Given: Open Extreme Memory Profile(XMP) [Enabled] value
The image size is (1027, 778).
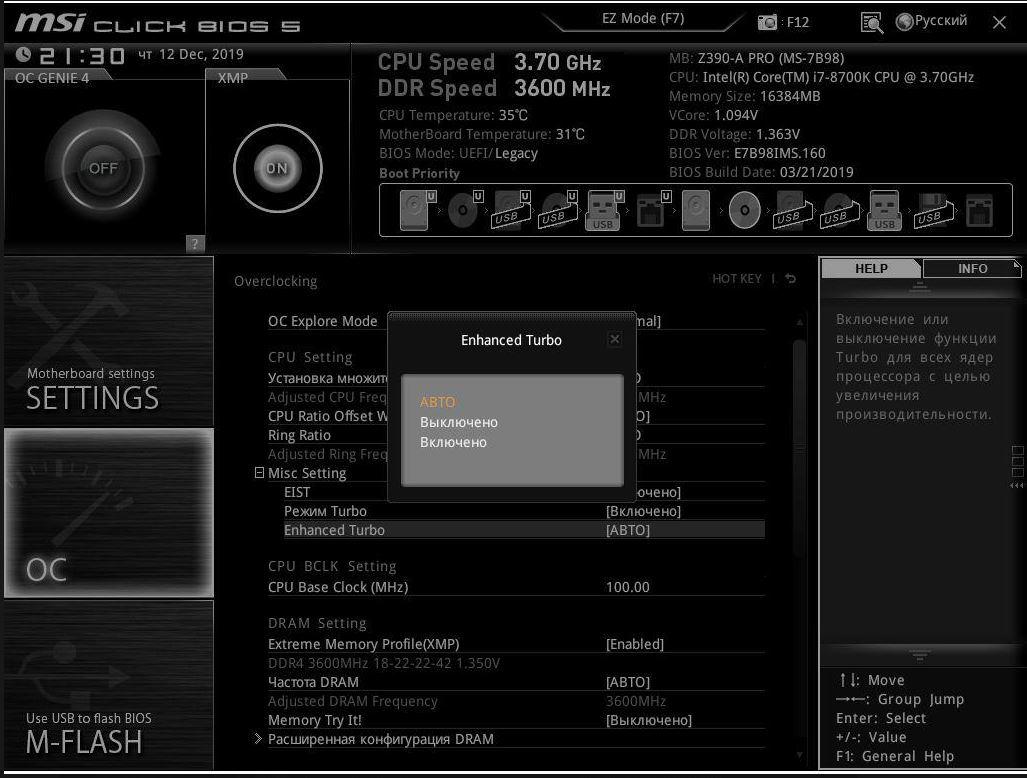Looking at the screenshot, I should (635, 644).
